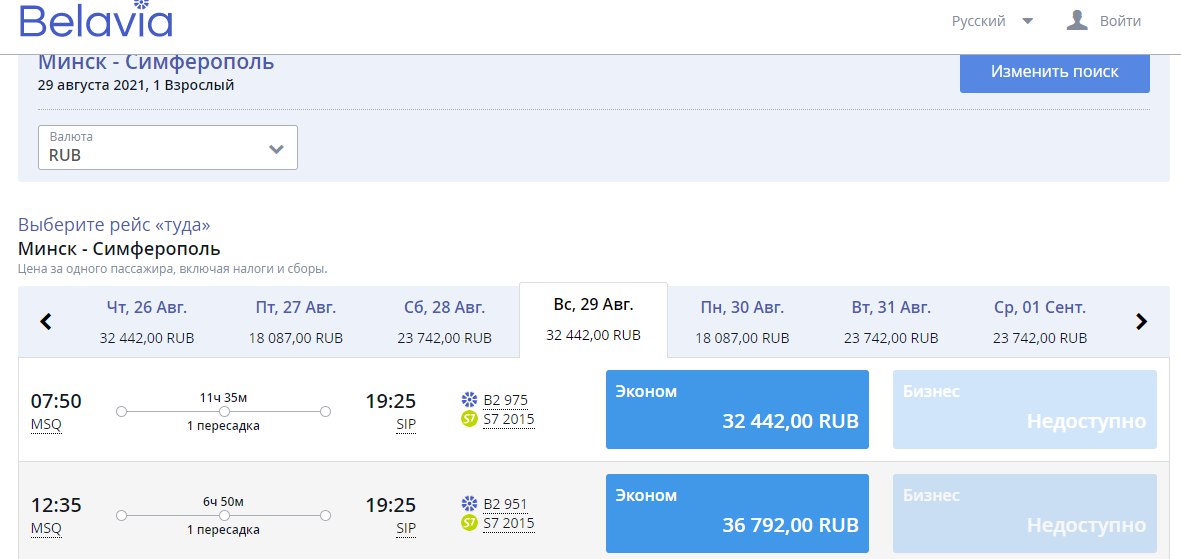1181x559 pixels.
Task: Expand the Валюта RUB currency selector
Action: coord(168,148)
